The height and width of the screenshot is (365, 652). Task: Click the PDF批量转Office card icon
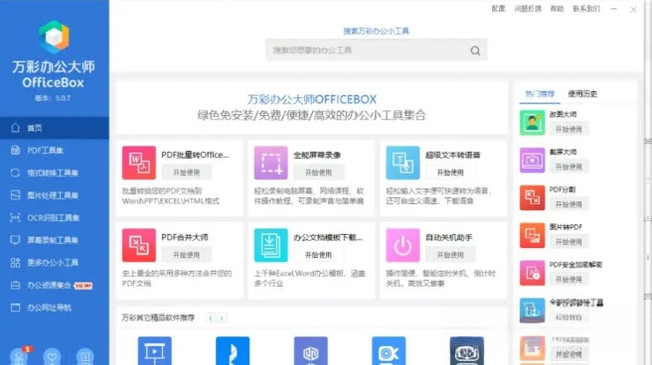click(x=139, y=163)
